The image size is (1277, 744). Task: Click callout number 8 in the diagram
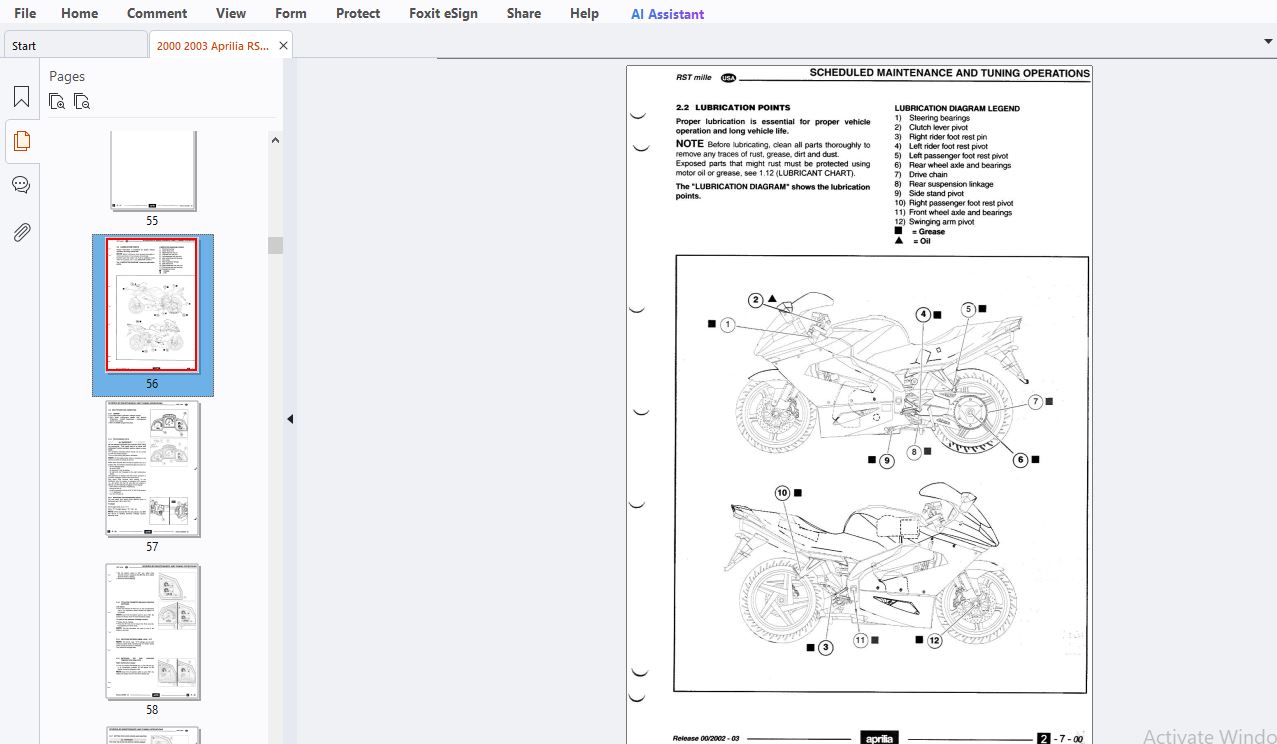[x=914, y=452]
